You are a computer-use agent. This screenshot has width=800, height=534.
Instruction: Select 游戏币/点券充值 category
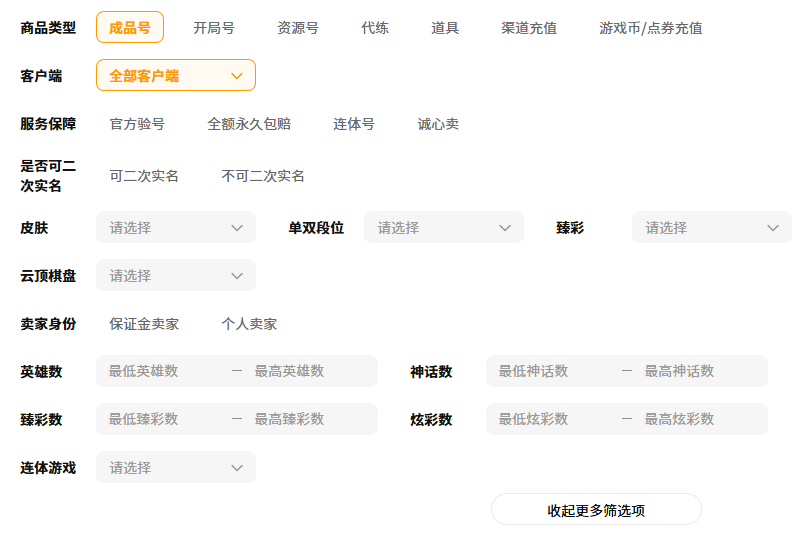tap(651, 28)
